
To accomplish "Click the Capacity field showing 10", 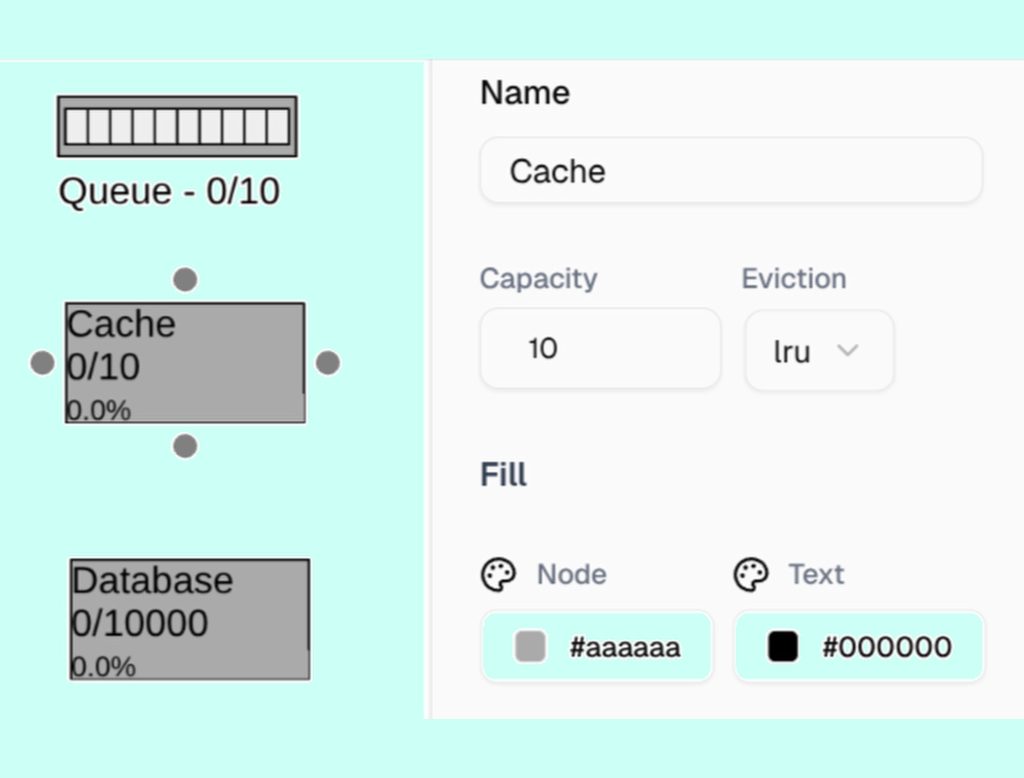I will tap(600, 348).
